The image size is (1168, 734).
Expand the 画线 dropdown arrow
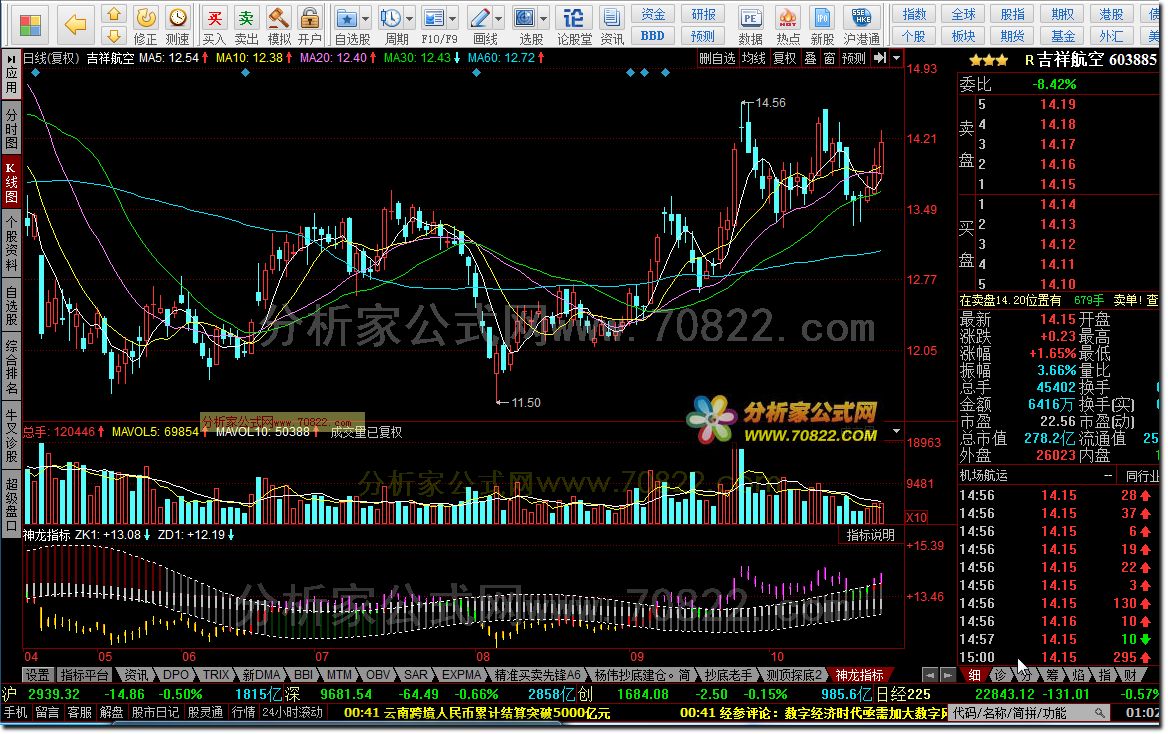[499, 19]
